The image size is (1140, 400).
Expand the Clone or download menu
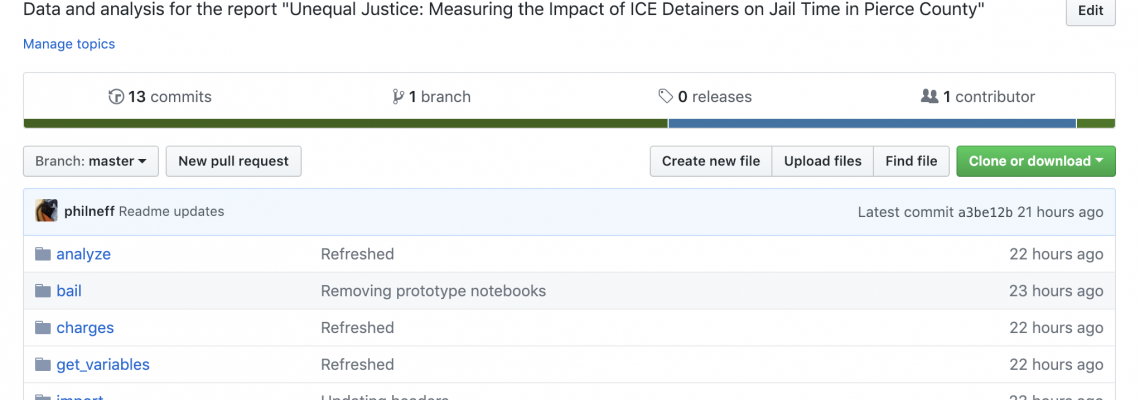click(1036, 161)
